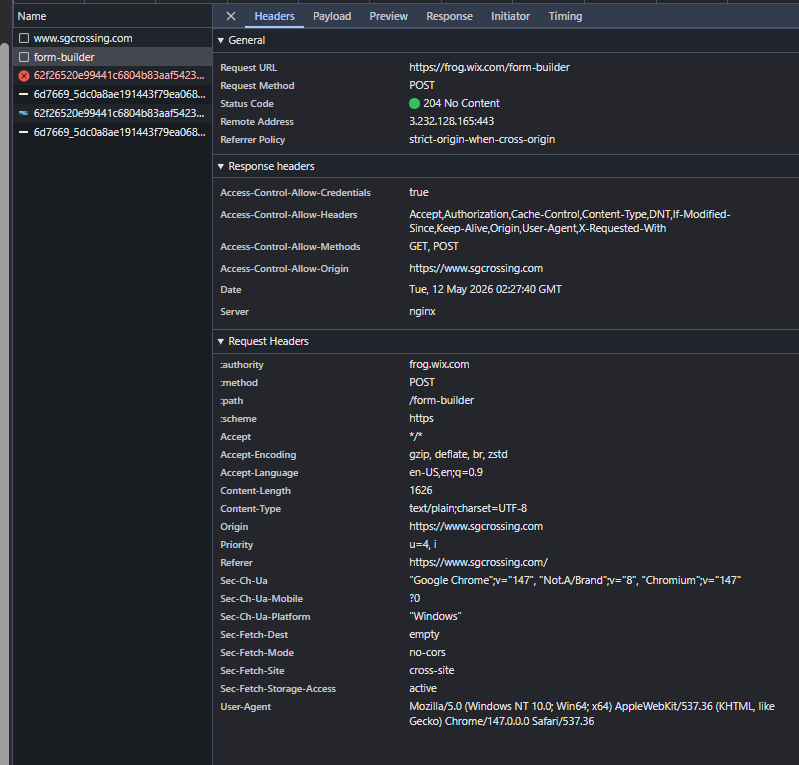Click the :authority value frog.wix.com
799x765 pixels.
pyautogui.click(x=439, y=364)
